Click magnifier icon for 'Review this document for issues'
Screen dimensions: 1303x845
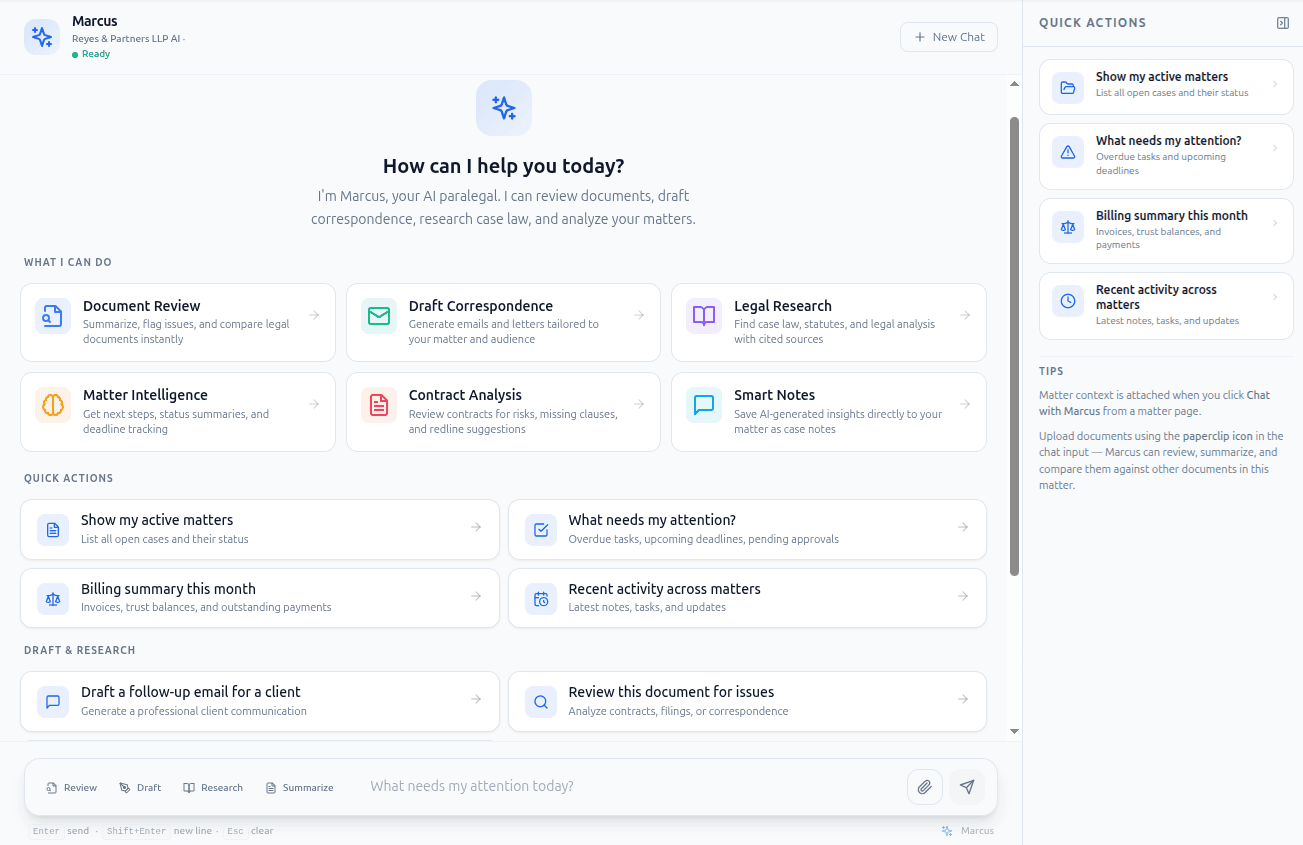click(x=541, y=701)
